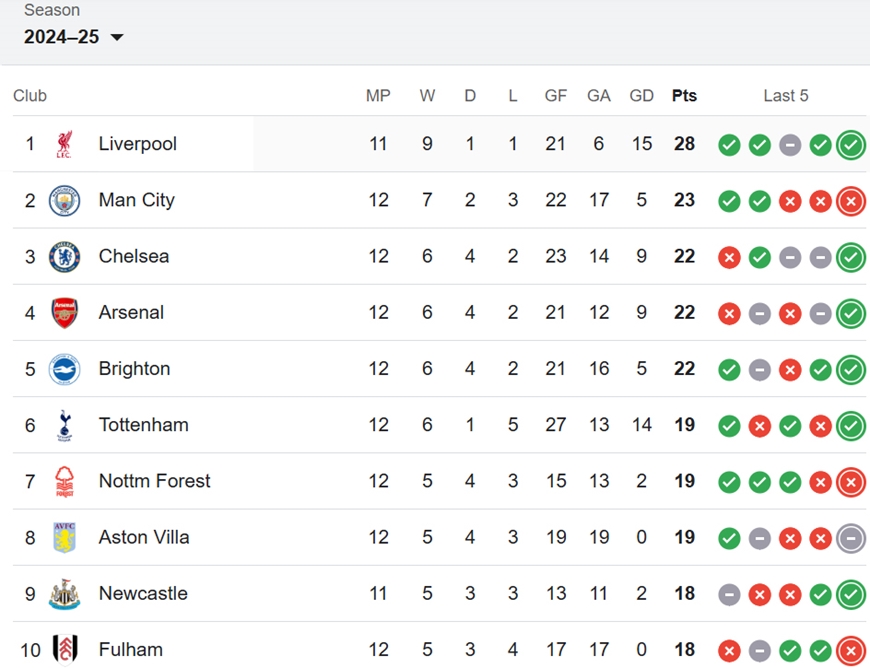Click the Arsenal club crest
870x668 pixels.
coord(64,313)
